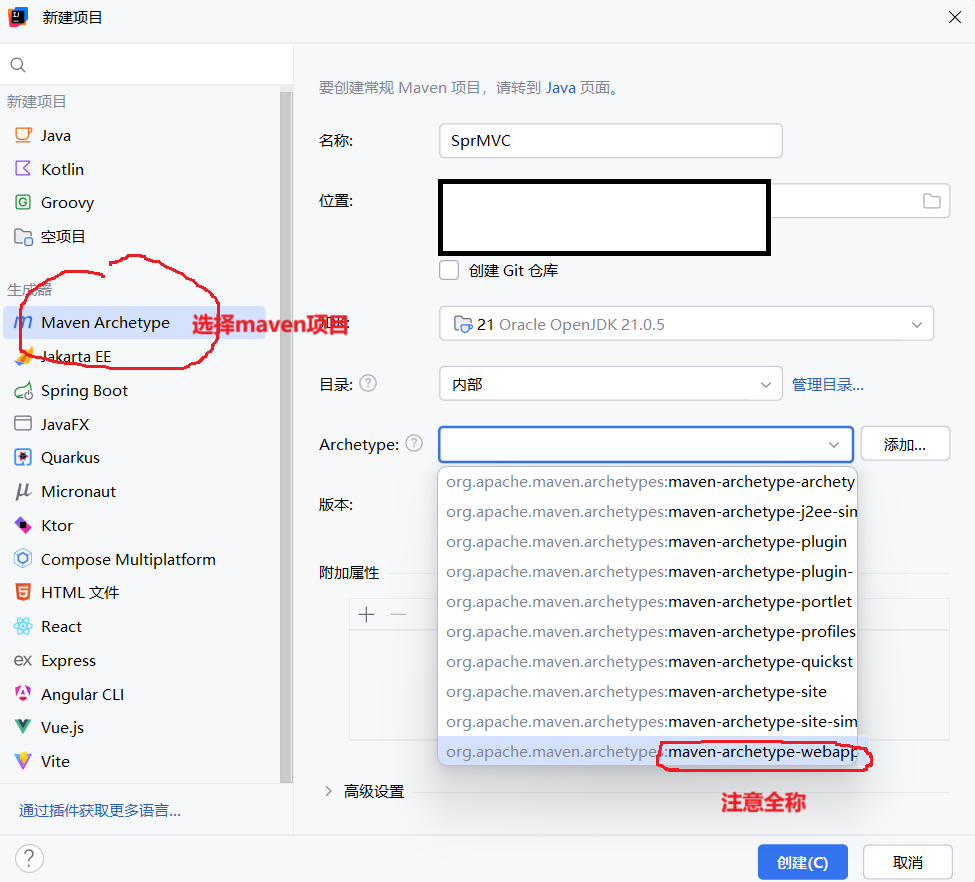The height and width of the screenshot is (882, 975).
Task: Select maven-archetype-plugin entry
Action: (647, 542)
